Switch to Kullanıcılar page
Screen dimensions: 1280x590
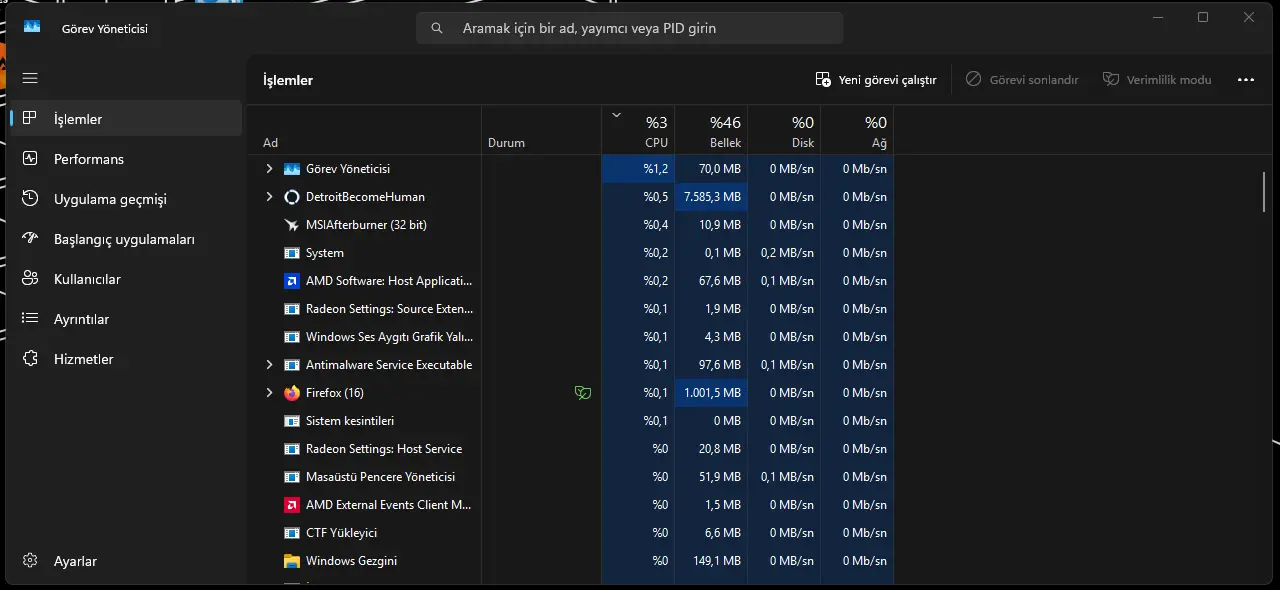[x=126, y=279]
